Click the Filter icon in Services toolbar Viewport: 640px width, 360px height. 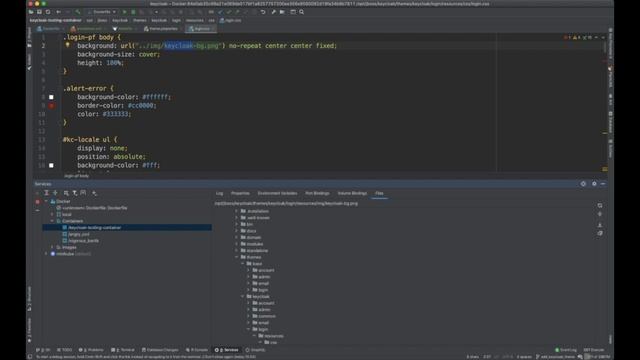coord(75,193)
